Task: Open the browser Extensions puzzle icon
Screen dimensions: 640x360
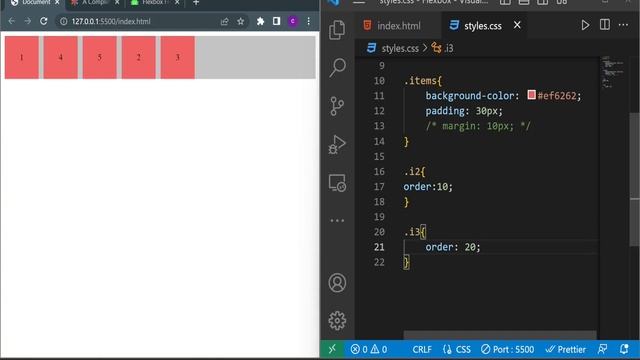Action: (x=260, y=21)
